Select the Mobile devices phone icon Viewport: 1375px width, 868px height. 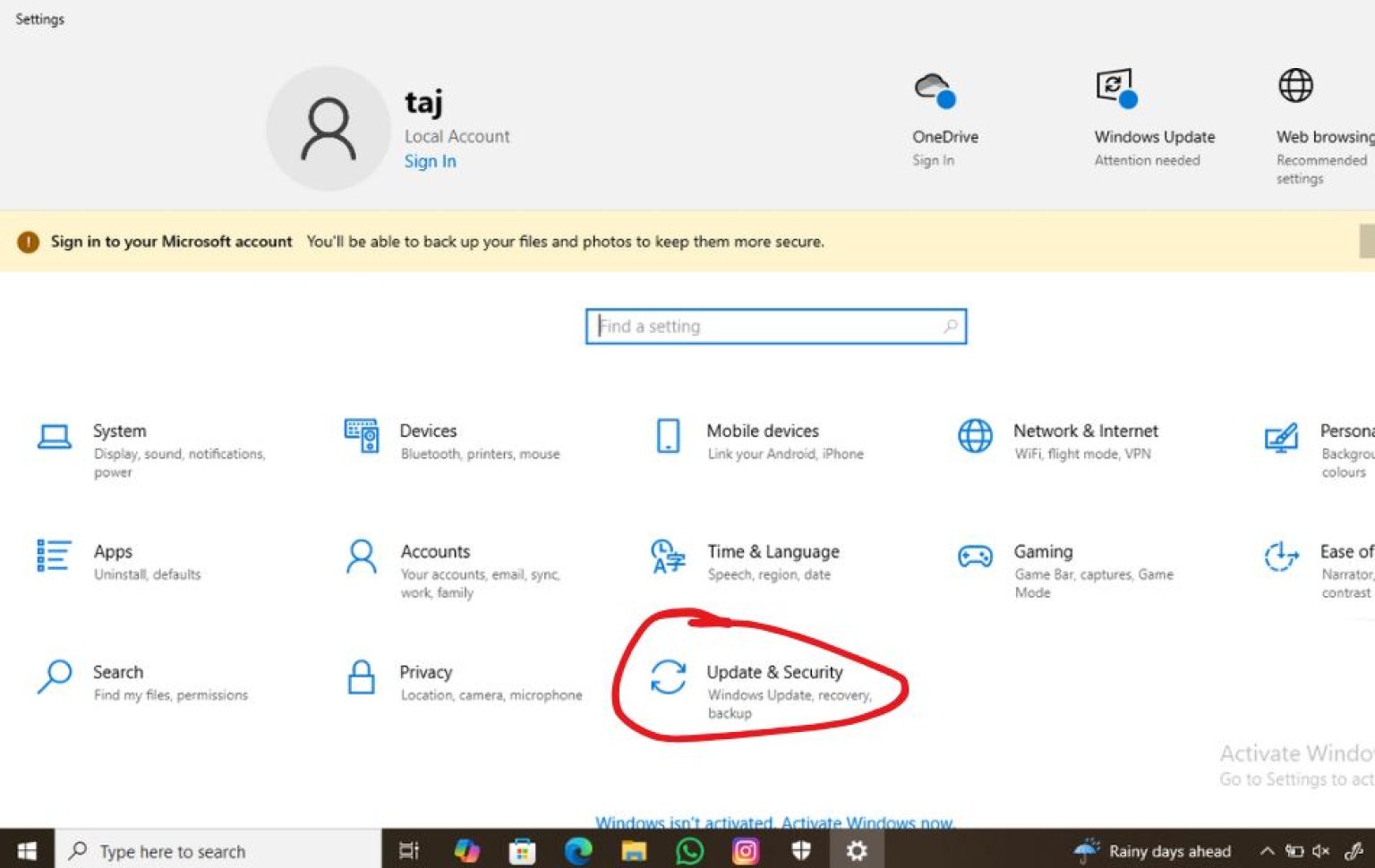(x=668, y=436)
